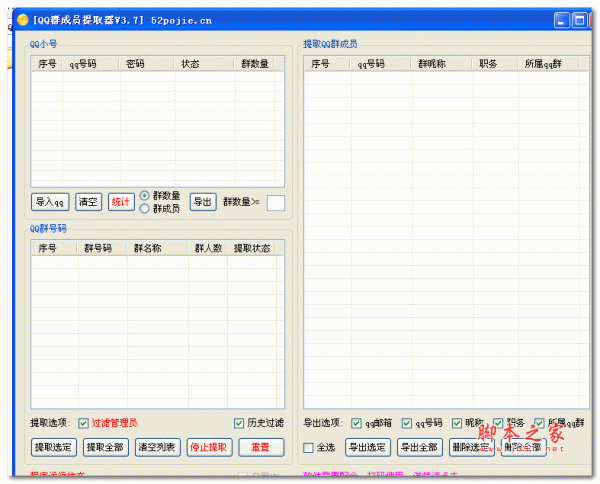This screenshot has width=600, height=484.
Task: Click 序号 column header in QQ群号码 table
Action: pos(54,248)
